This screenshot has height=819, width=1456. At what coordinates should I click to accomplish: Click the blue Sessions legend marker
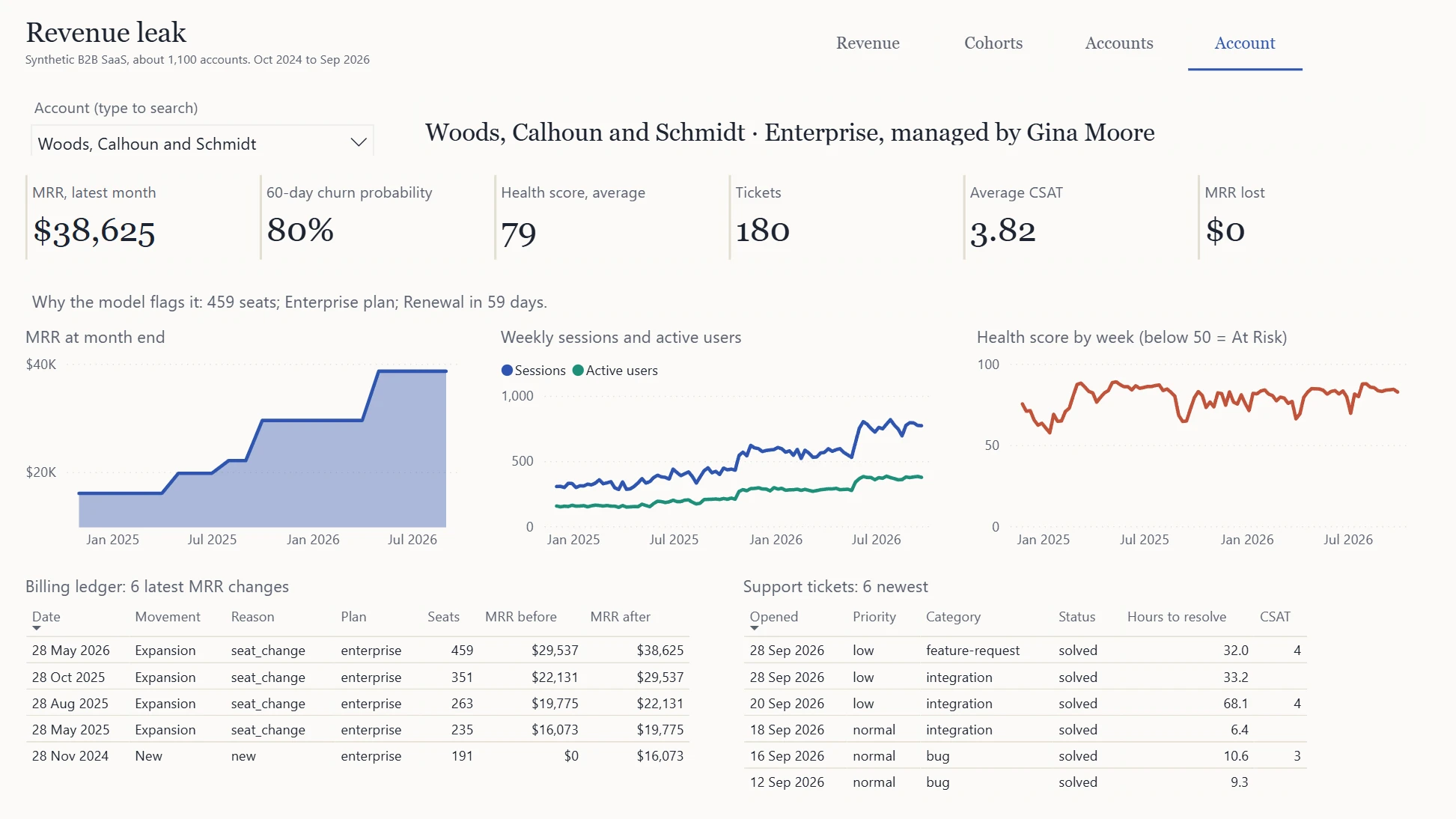[507, 371]
